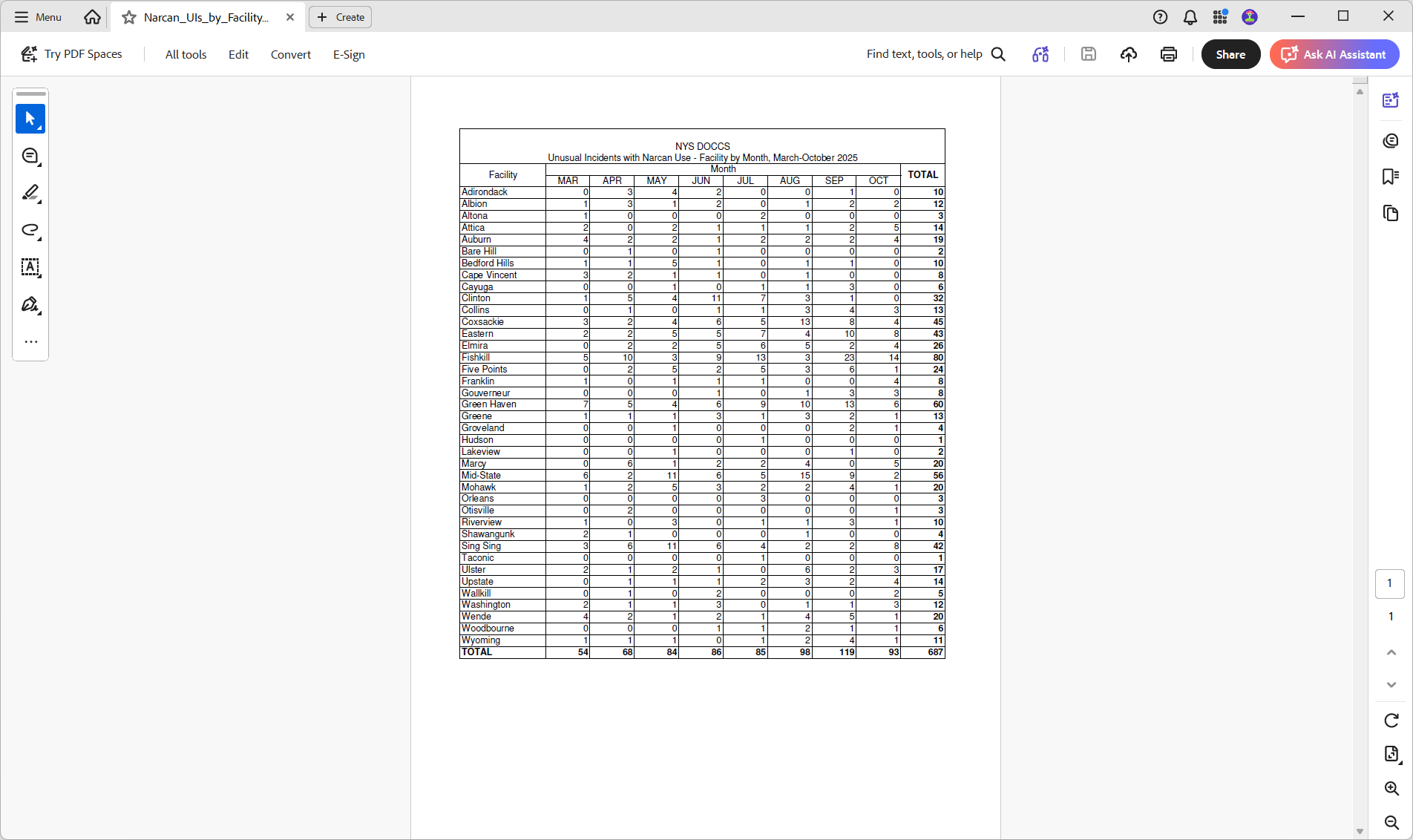Go to the previous page with up chevron
Viewport: 1413px width, 840px height.
(x=1391, y=652)
